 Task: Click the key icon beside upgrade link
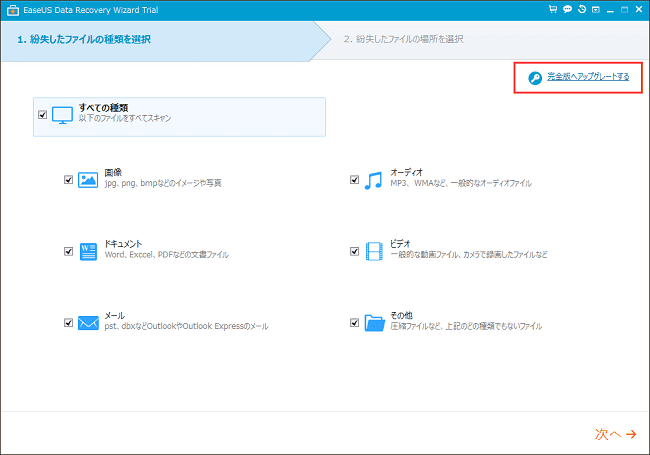pos(535,78)
